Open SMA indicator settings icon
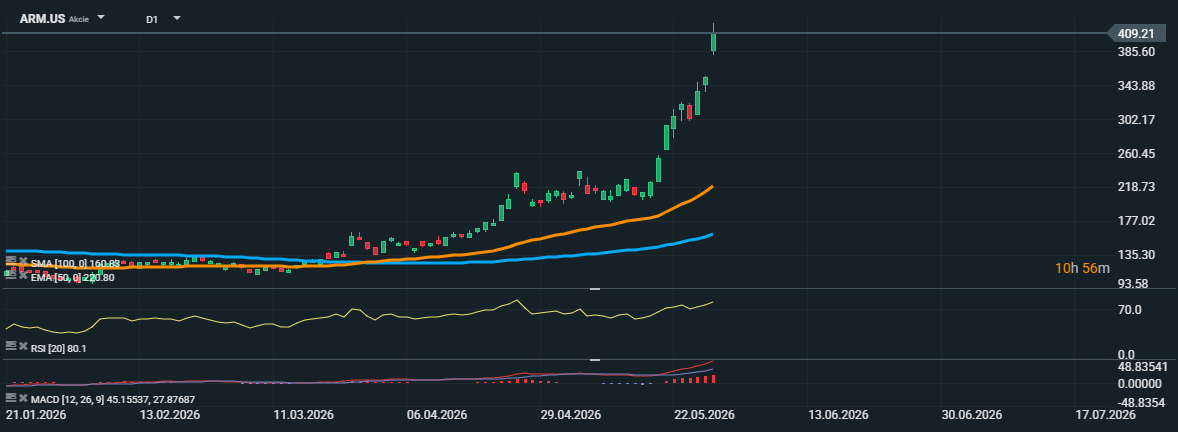Screen dimensions: 1178x432 11,261
